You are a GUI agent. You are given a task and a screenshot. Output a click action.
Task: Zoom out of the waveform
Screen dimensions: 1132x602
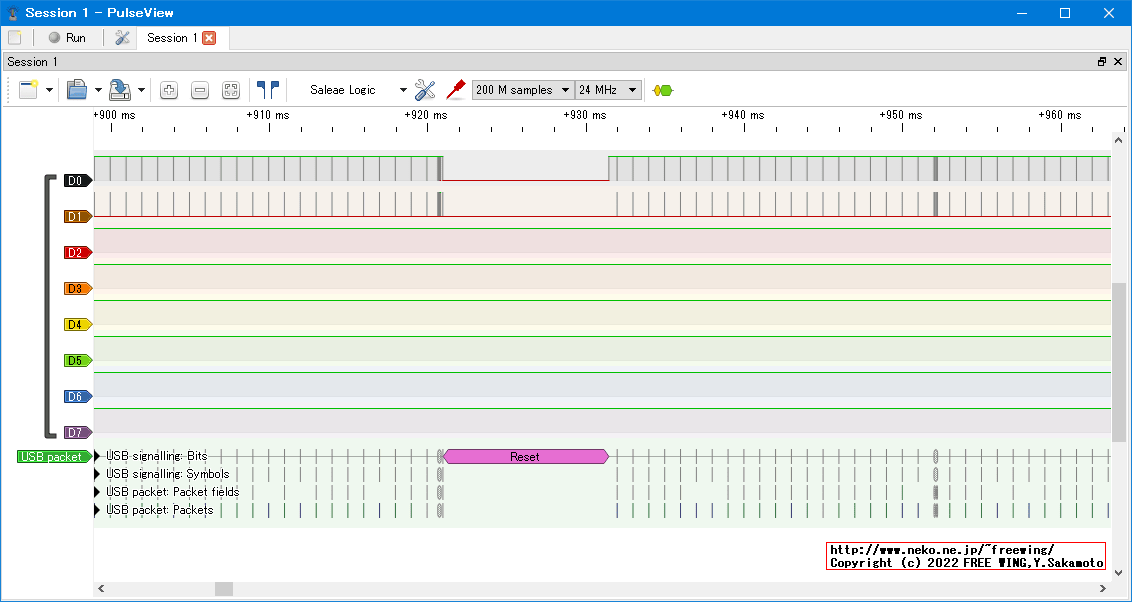pos(200,90)
